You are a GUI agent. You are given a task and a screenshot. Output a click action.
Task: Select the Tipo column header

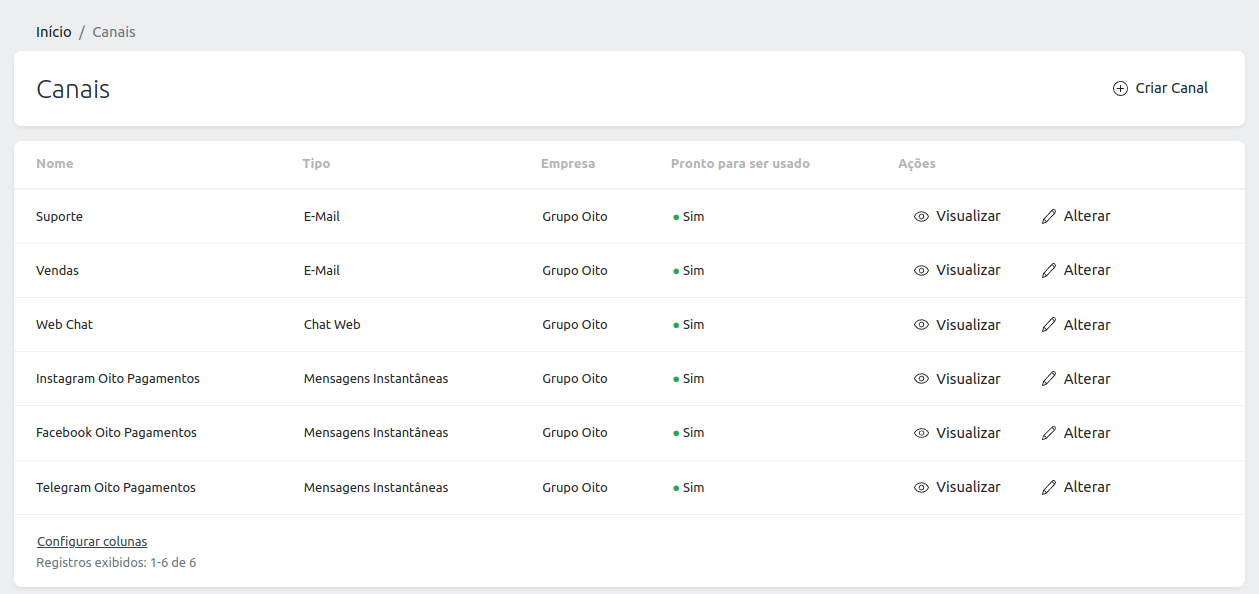[316, 164]
